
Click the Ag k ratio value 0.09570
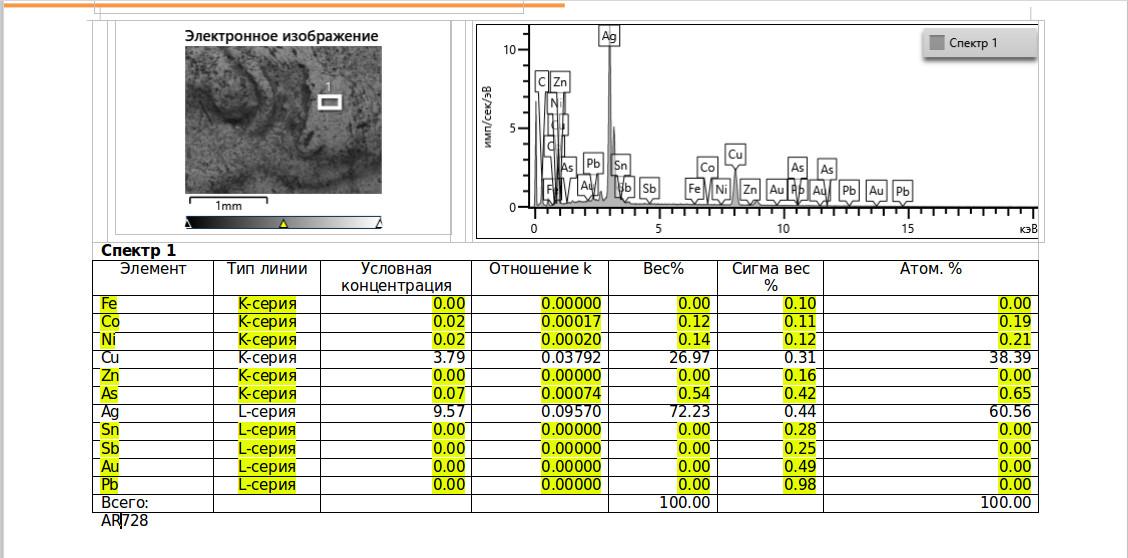pos(571,412)
